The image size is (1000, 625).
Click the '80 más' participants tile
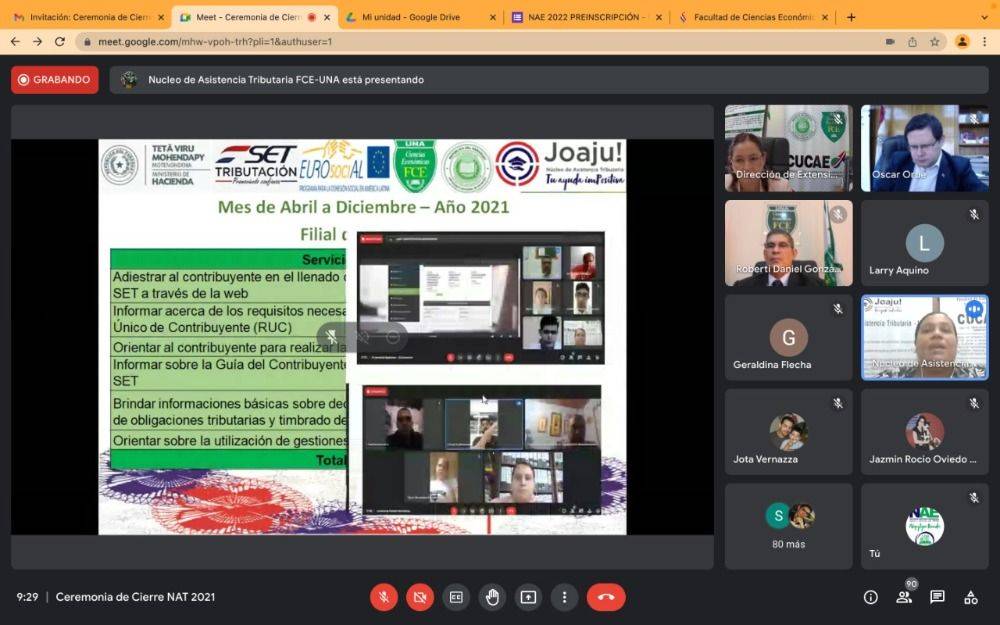tap(789, 526)
